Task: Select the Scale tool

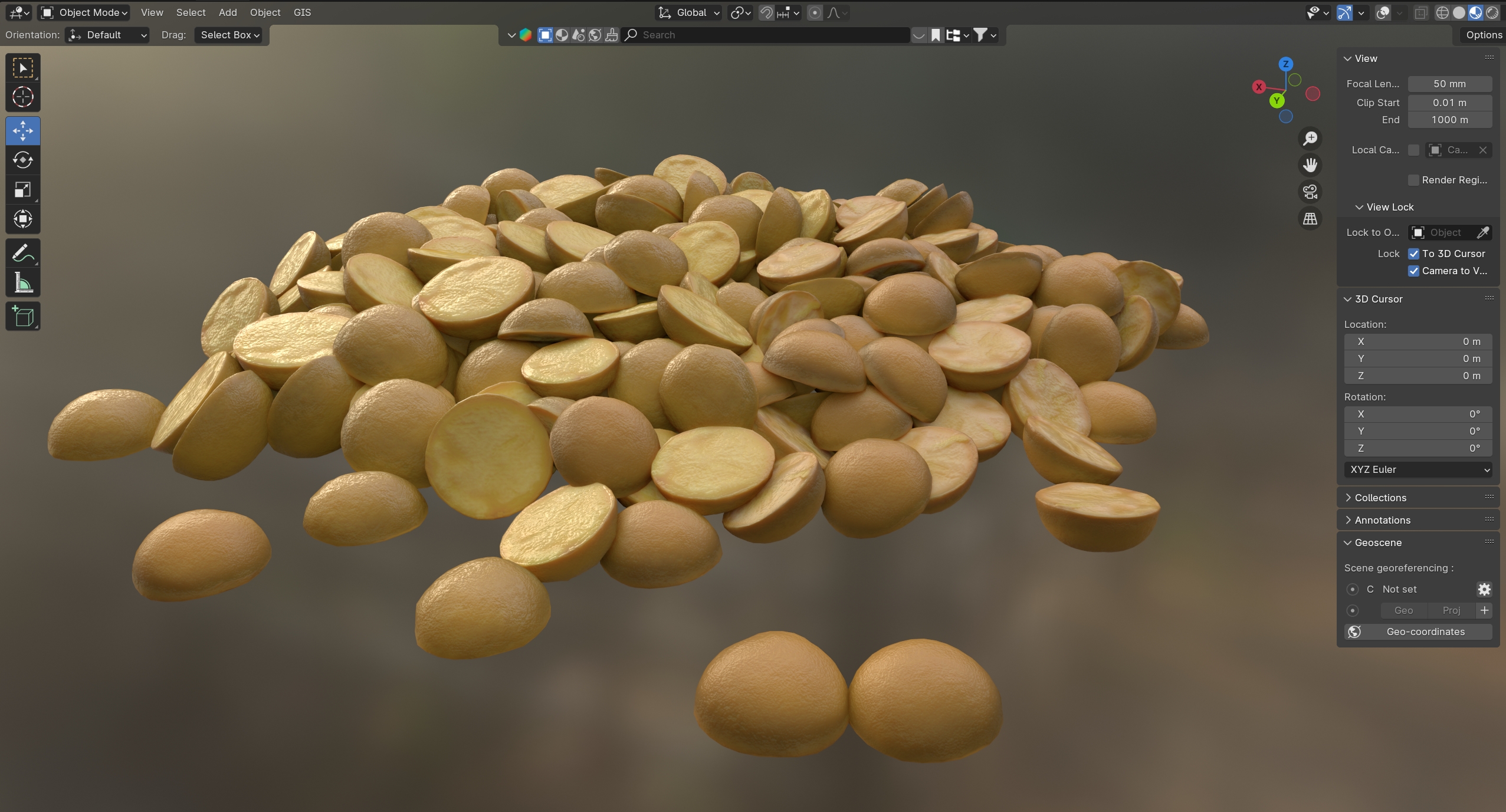Action: (x=23, y=190)
